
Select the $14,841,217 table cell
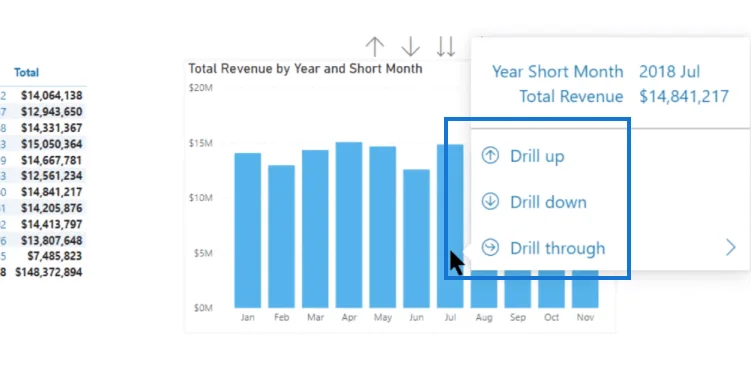pyautogui.click(x=52, y=192)
